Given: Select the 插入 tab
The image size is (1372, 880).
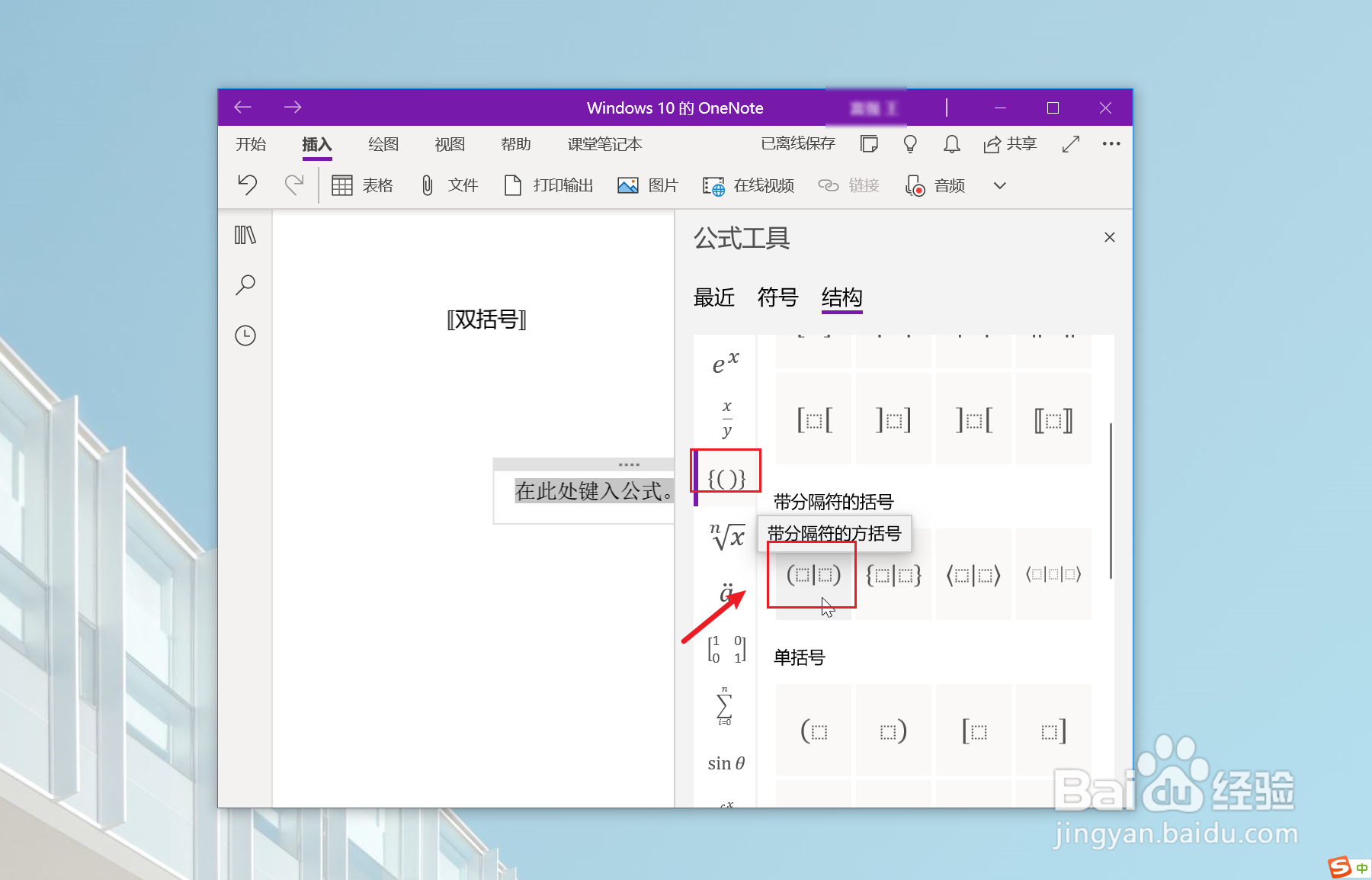Looking at the screenshot, I should click(317, 144).
